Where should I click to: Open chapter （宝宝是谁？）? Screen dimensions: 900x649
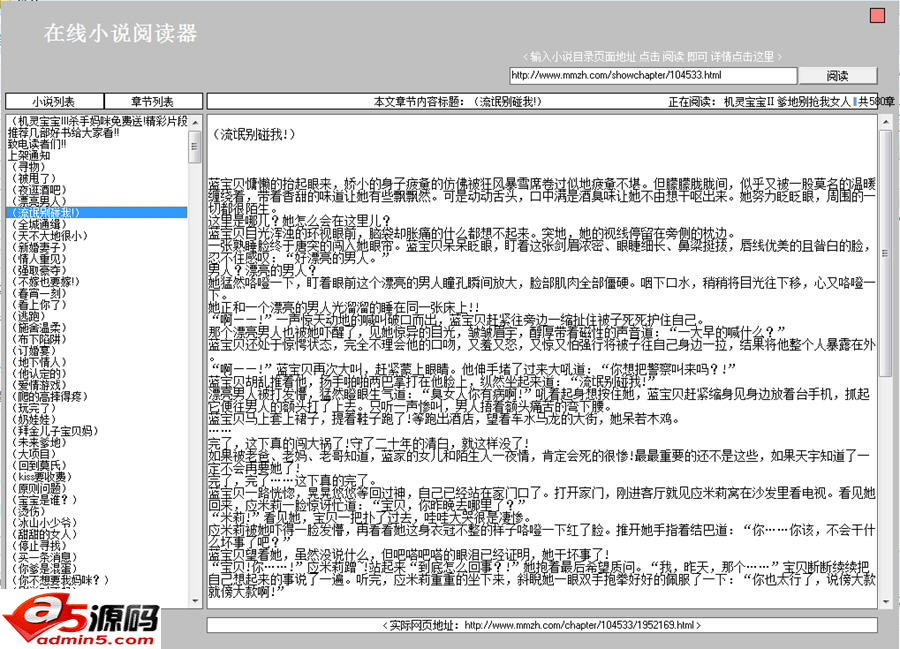[44, 500]
